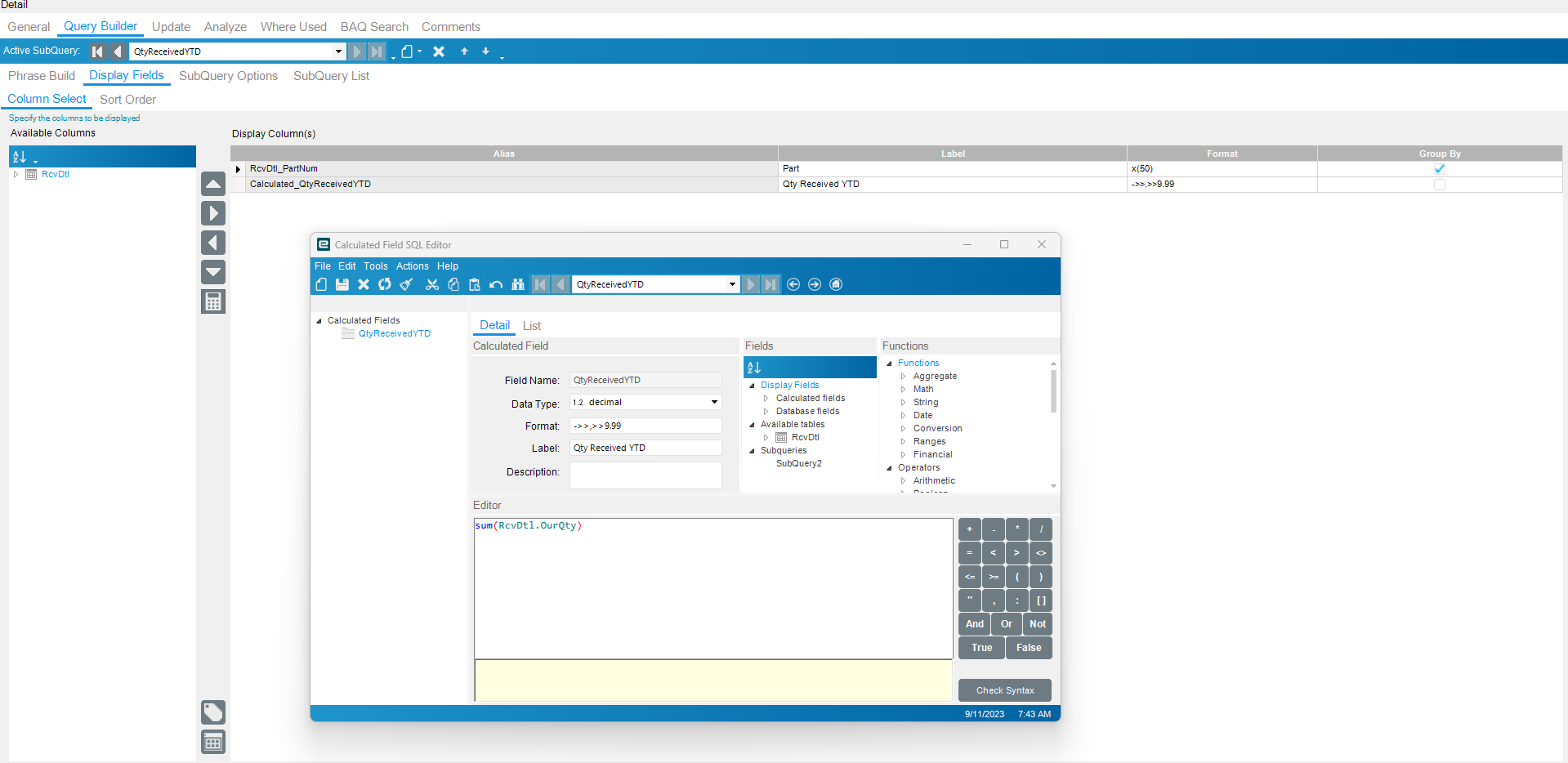Expand the Aggregate functions node

tap(903, 377)
